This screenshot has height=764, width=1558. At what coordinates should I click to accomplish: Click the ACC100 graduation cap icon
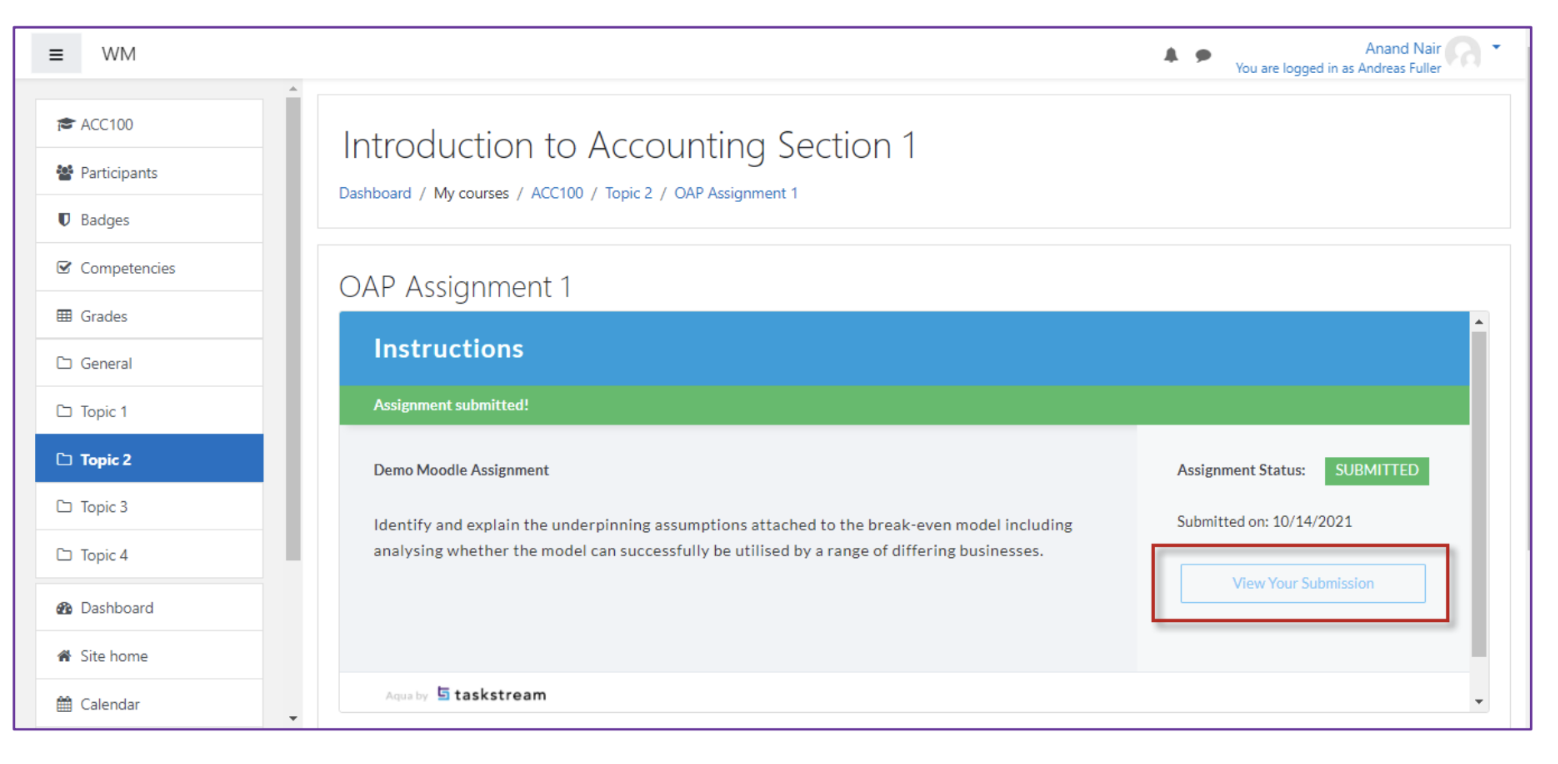pyautogui.click(x=65, y=125)
